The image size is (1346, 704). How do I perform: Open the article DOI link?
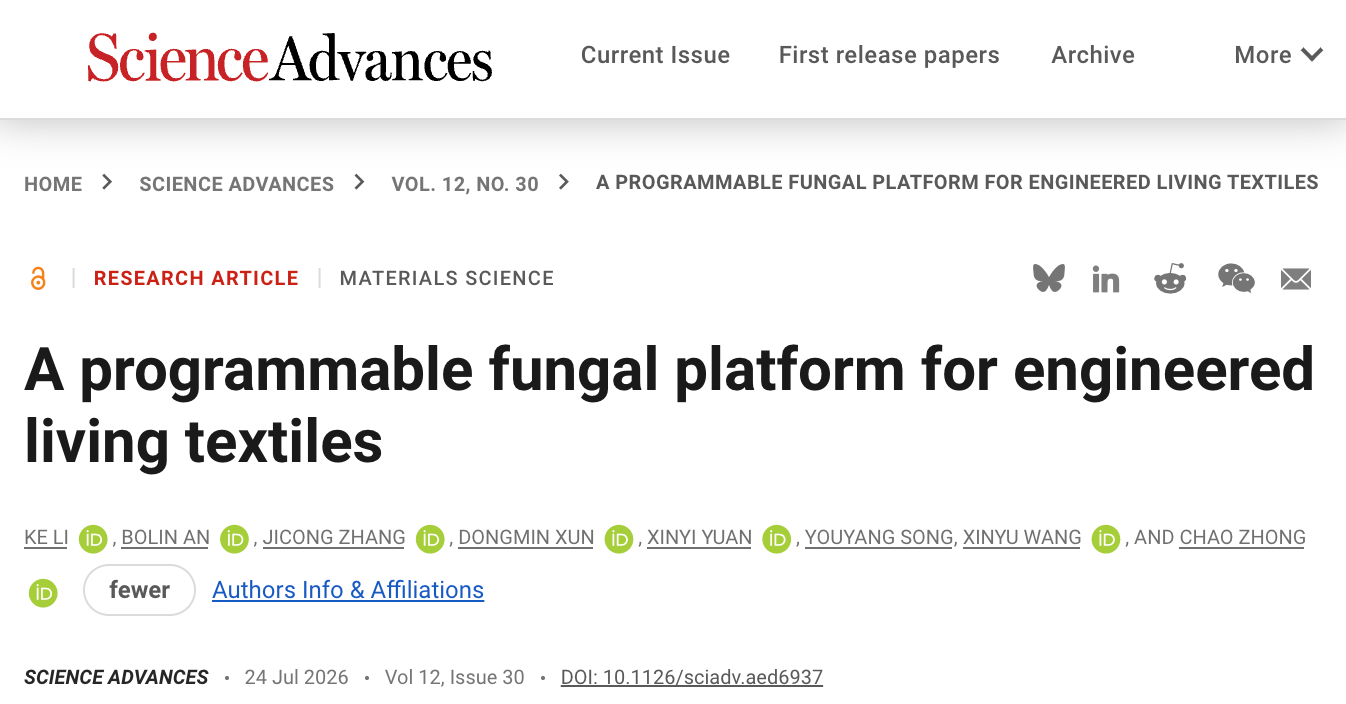(692, 677)
